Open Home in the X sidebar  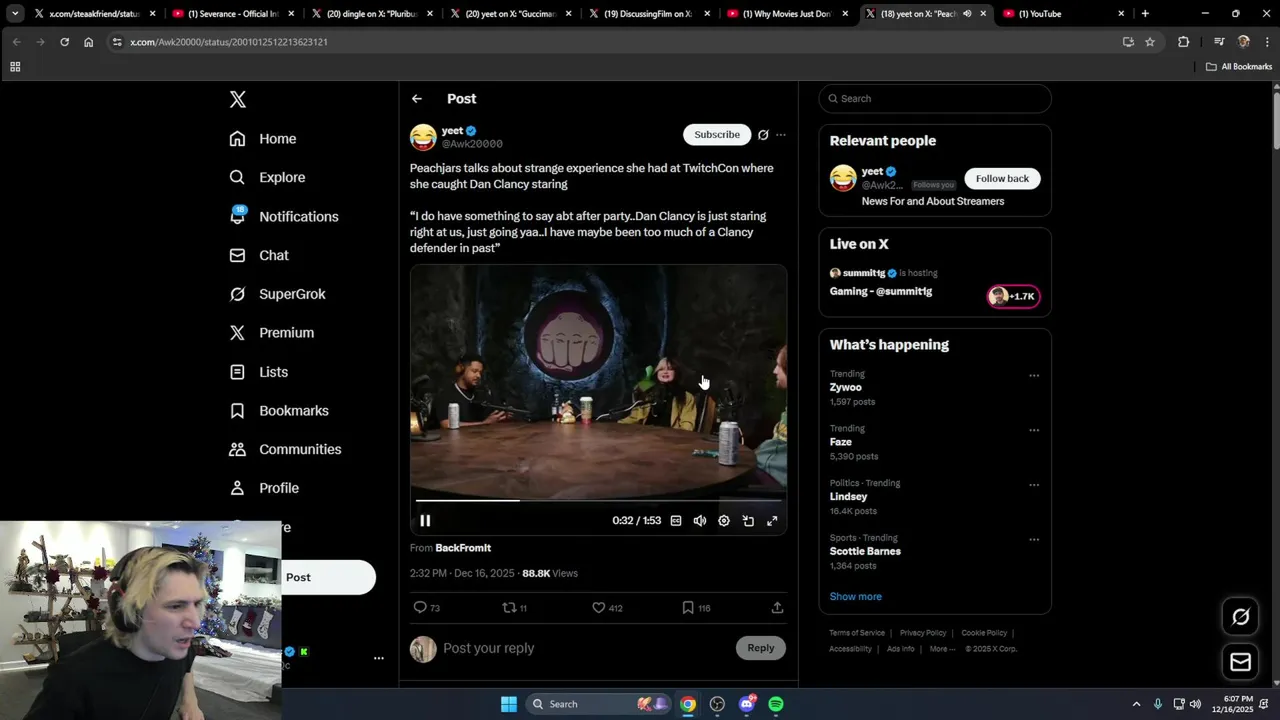pyautogui.click(x=263, y=139)
